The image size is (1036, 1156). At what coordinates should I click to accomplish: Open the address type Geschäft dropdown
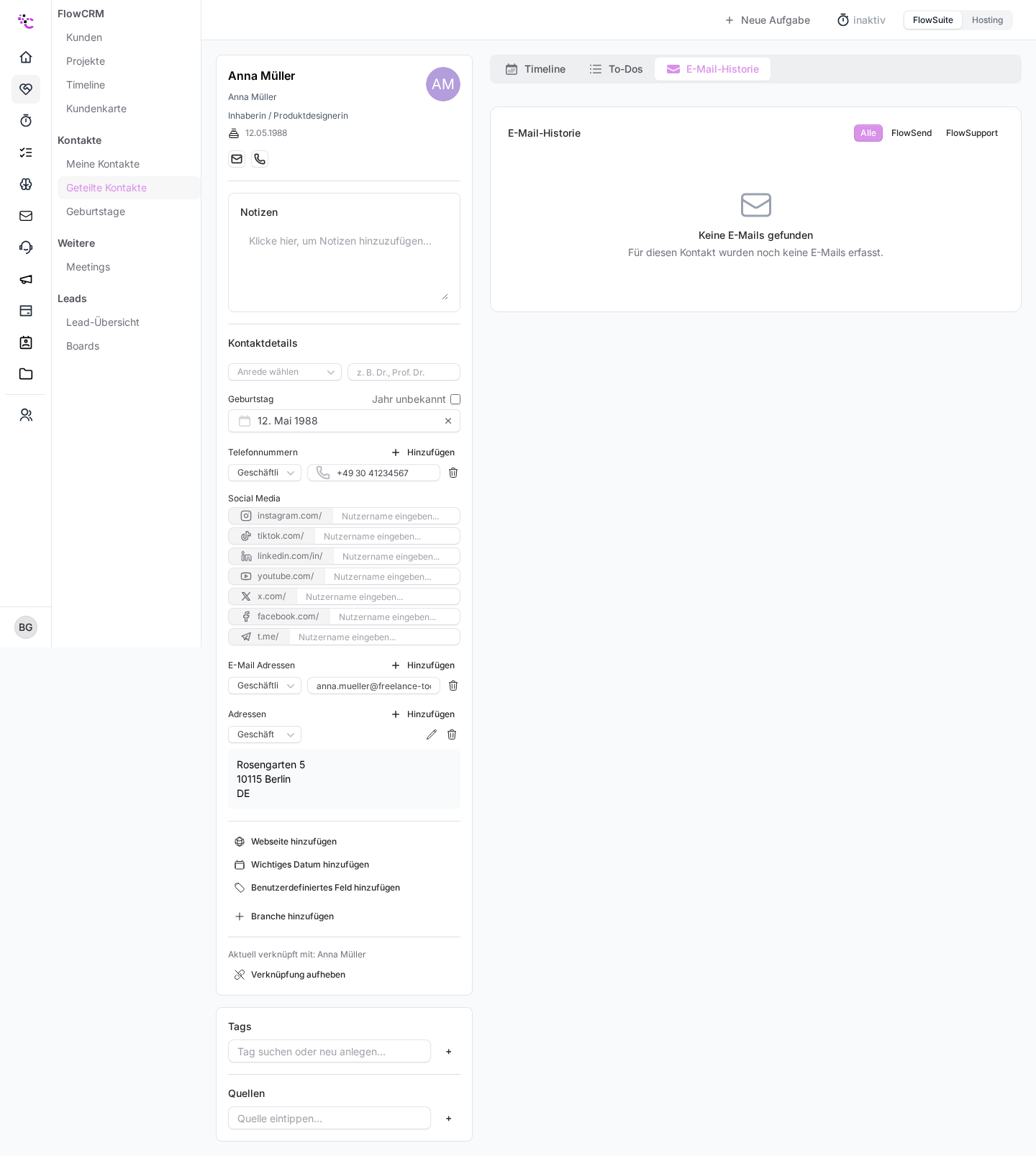[265, 734]
